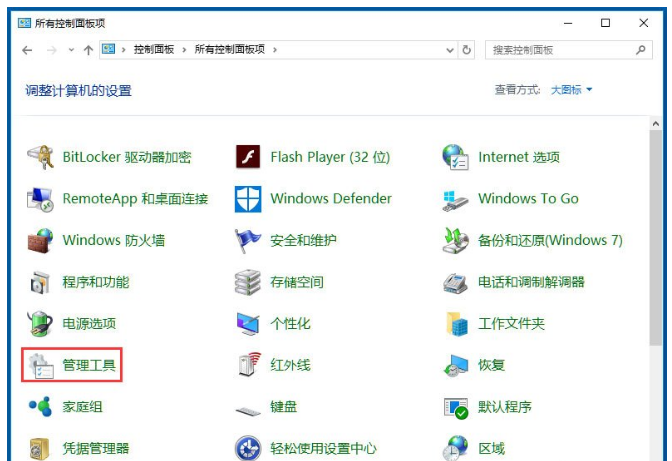This screenshot has width=672, height=461.
Task: Click the 家庭组 text link
Action: (x=82, y=407)
